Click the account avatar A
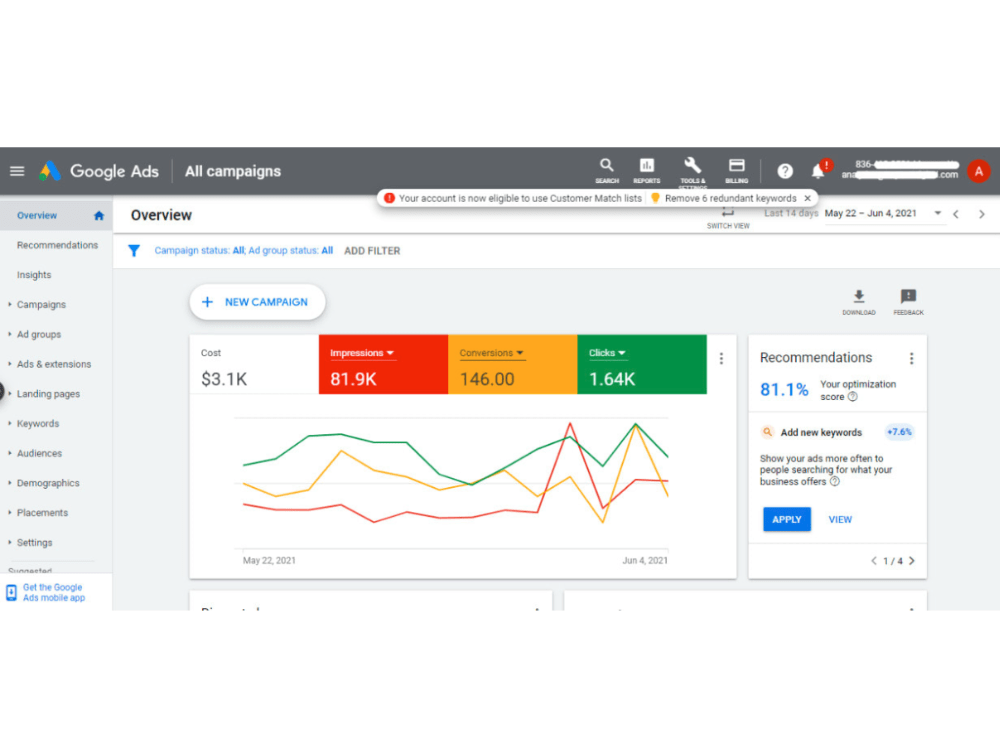The width and height of the screenshot is (1000, 750). point(978,171)
